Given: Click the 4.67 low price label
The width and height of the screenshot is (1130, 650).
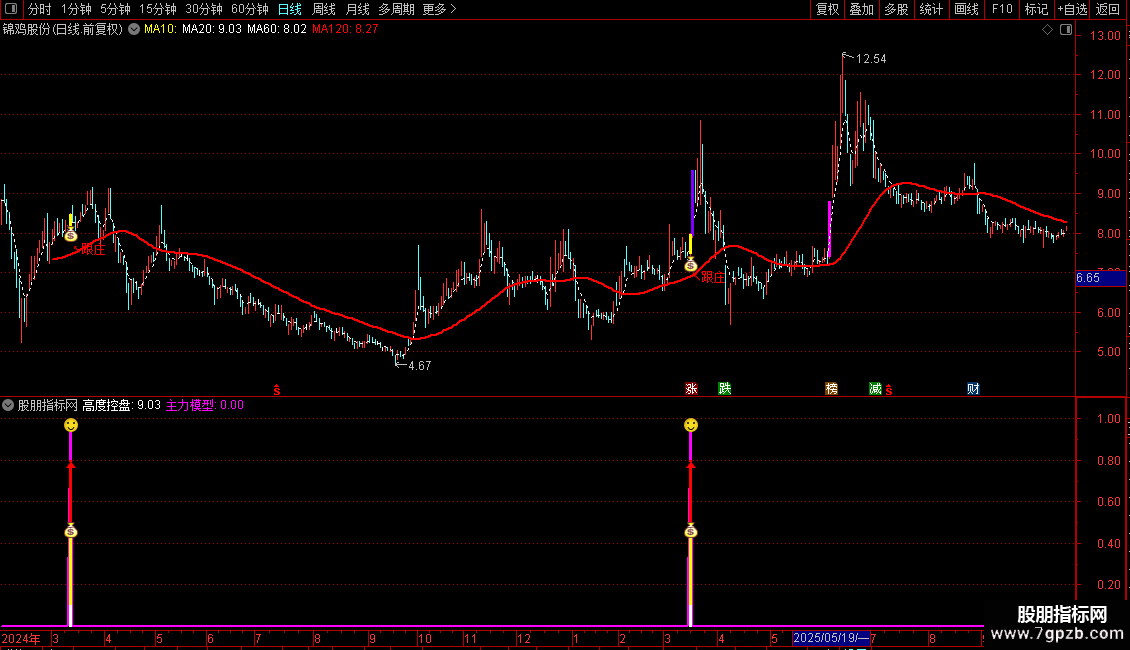Looking at the screenshot, I should 419,365.
